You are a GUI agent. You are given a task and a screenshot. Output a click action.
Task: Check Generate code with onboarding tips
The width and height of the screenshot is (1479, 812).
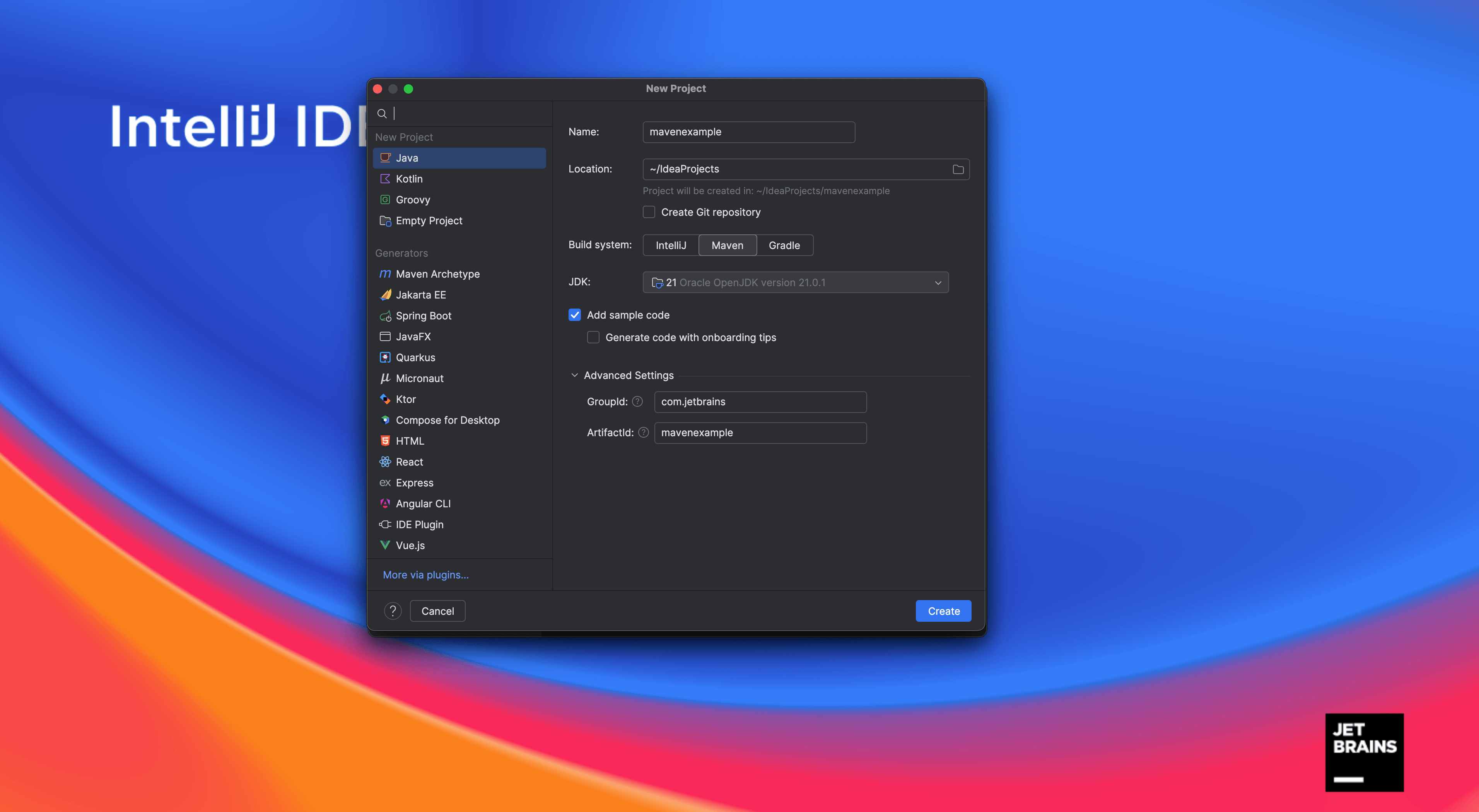click(x=593, y=338)
